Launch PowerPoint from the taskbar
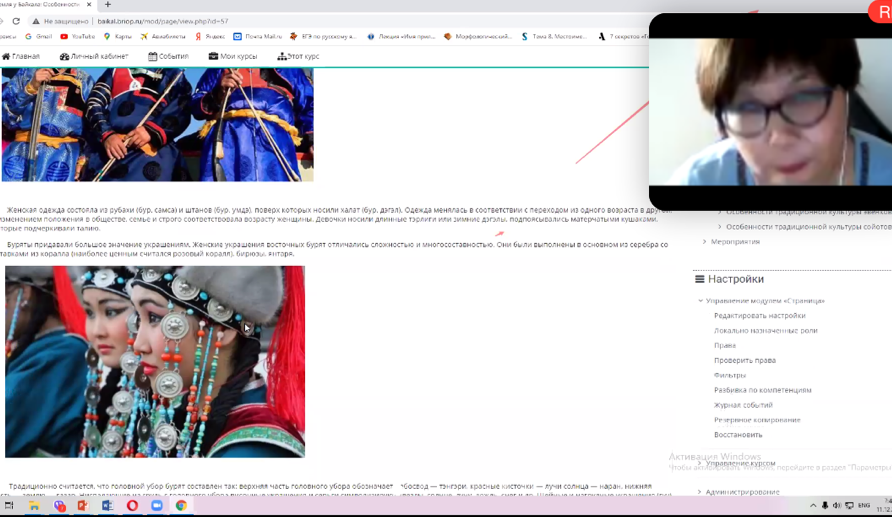The height and width of the screenshot is (517, 892). coord(83,506)
